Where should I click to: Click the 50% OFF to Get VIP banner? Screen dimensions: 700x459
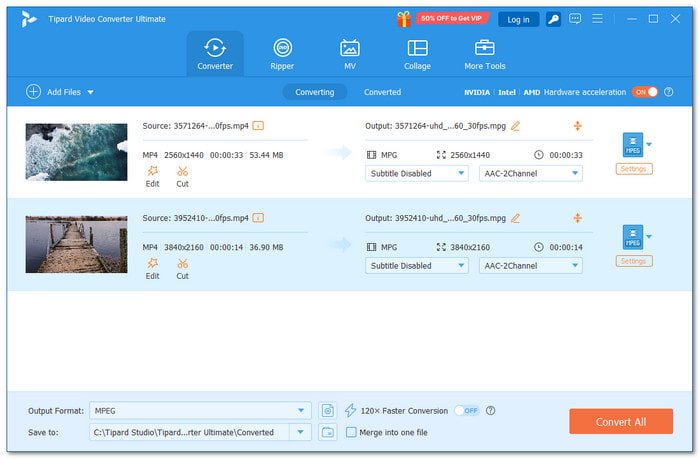click(x=452, y=18)
